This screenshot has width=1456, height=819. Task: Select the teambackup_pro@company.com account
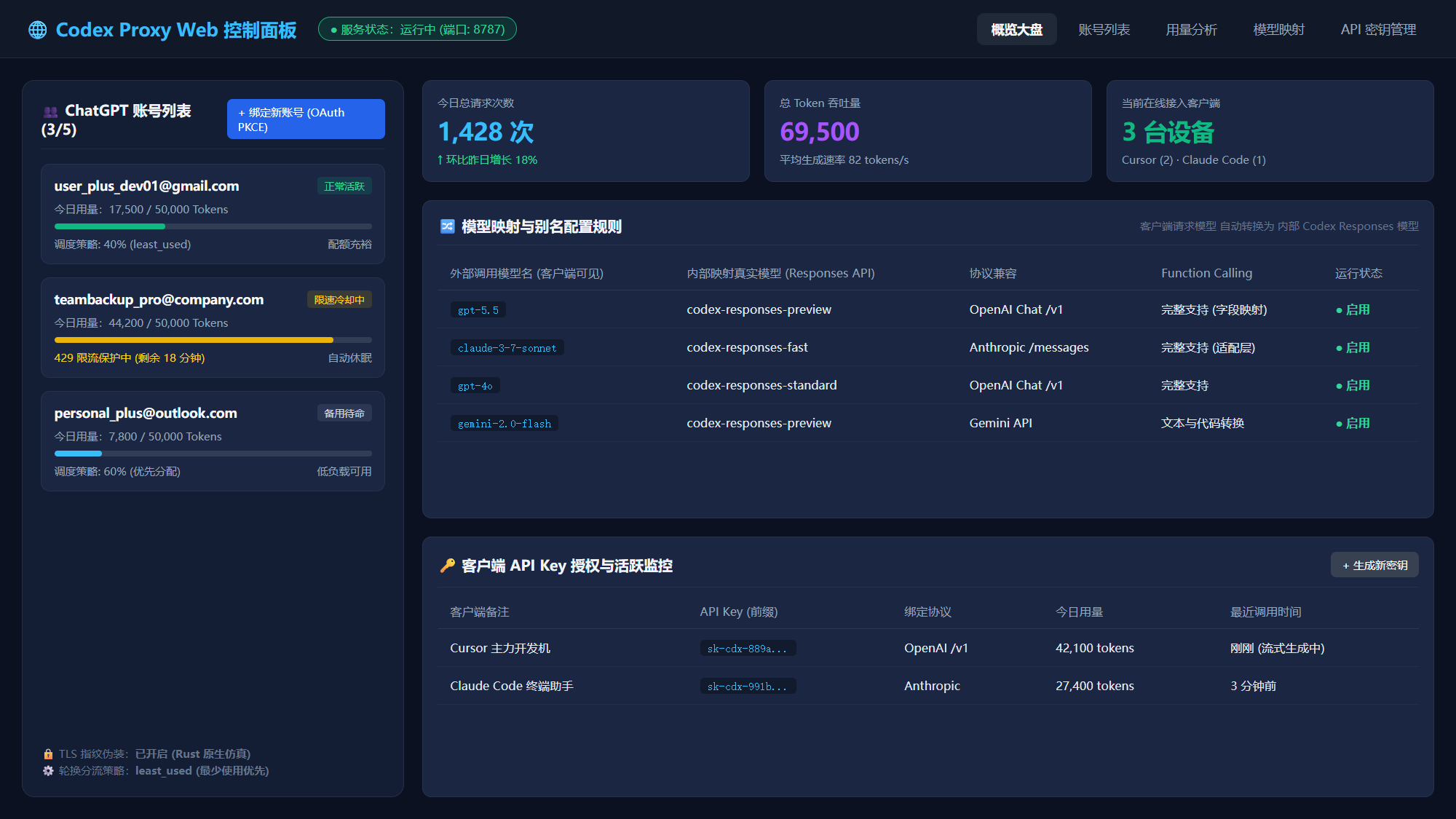tap(213, 328)
